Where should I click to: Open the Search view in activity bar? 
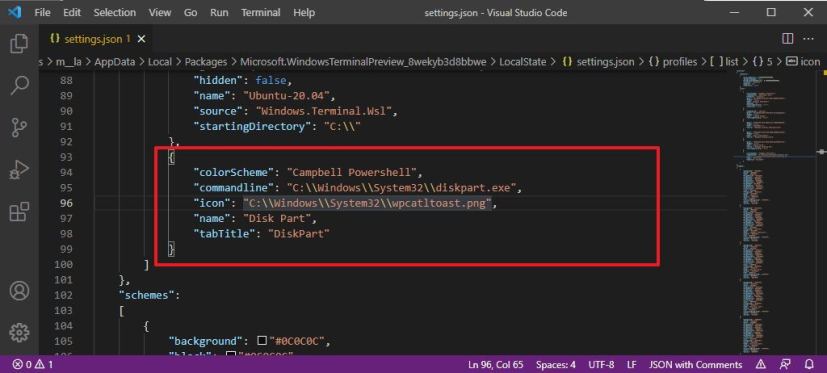click(x=19, y=85)
